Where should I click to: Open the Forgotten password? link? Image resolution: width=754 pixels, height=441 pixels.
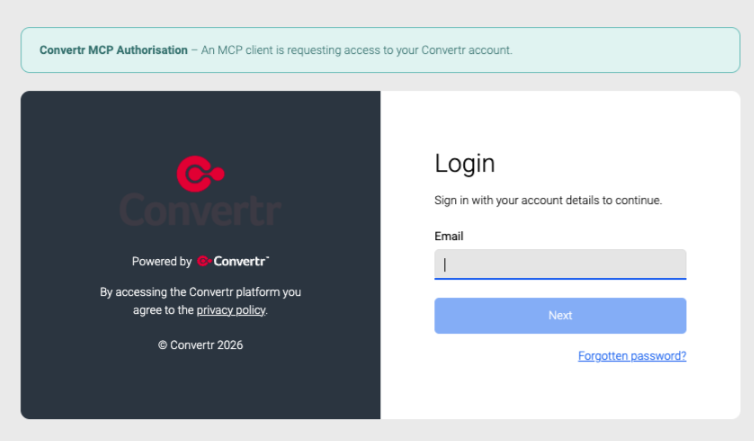click(x=632, y=356)
